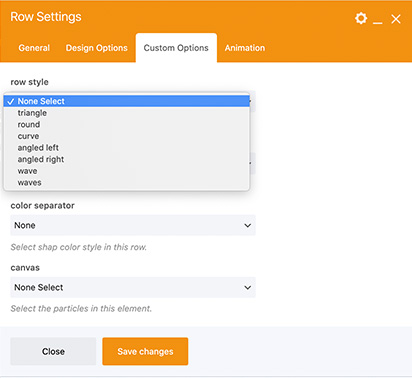Switch to the Design Options tab
Image resolution: width=412 pixels, height=378 pixels.
click(97, 48)
